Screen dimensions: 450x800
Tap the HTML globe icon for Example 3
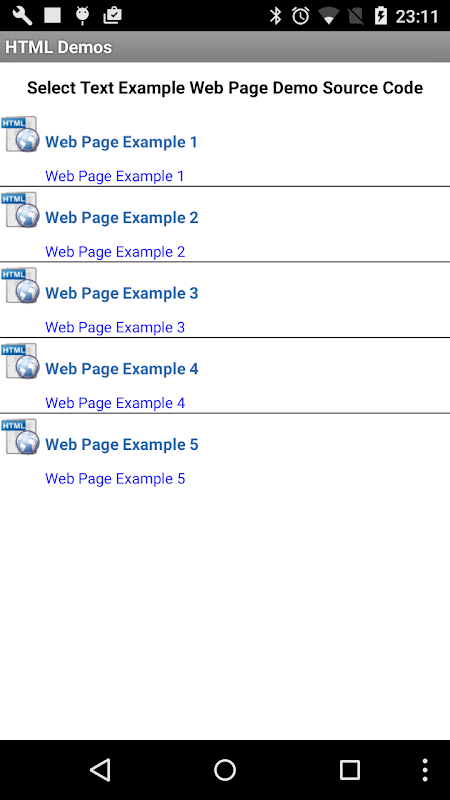[20, 285]
